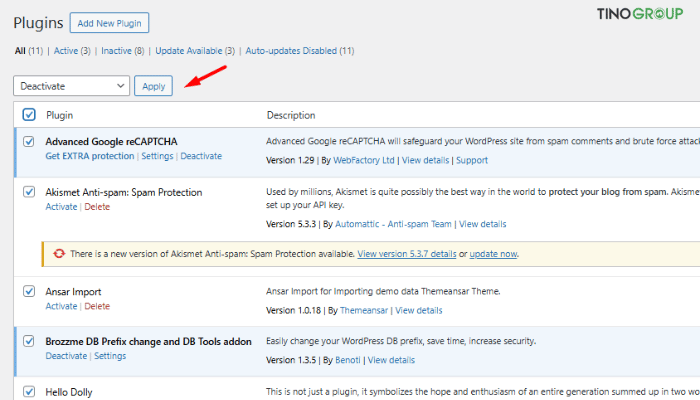The width and height of the screenshot is (700, 400).
Task: Uncheck Brozzme DB Prefix plugin checkbox
Action: tap(29, 341)
